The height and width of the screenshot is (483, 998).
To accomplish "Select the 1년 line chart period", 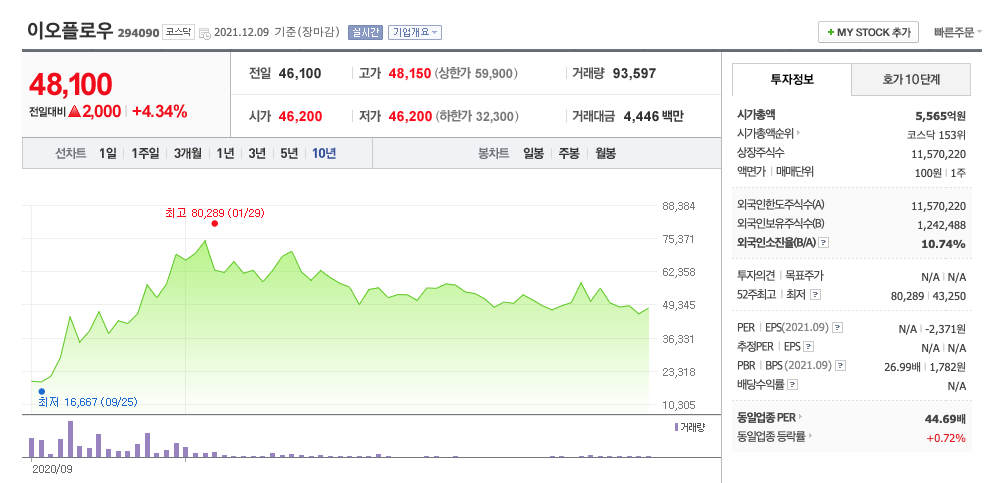I will (225, 153).
